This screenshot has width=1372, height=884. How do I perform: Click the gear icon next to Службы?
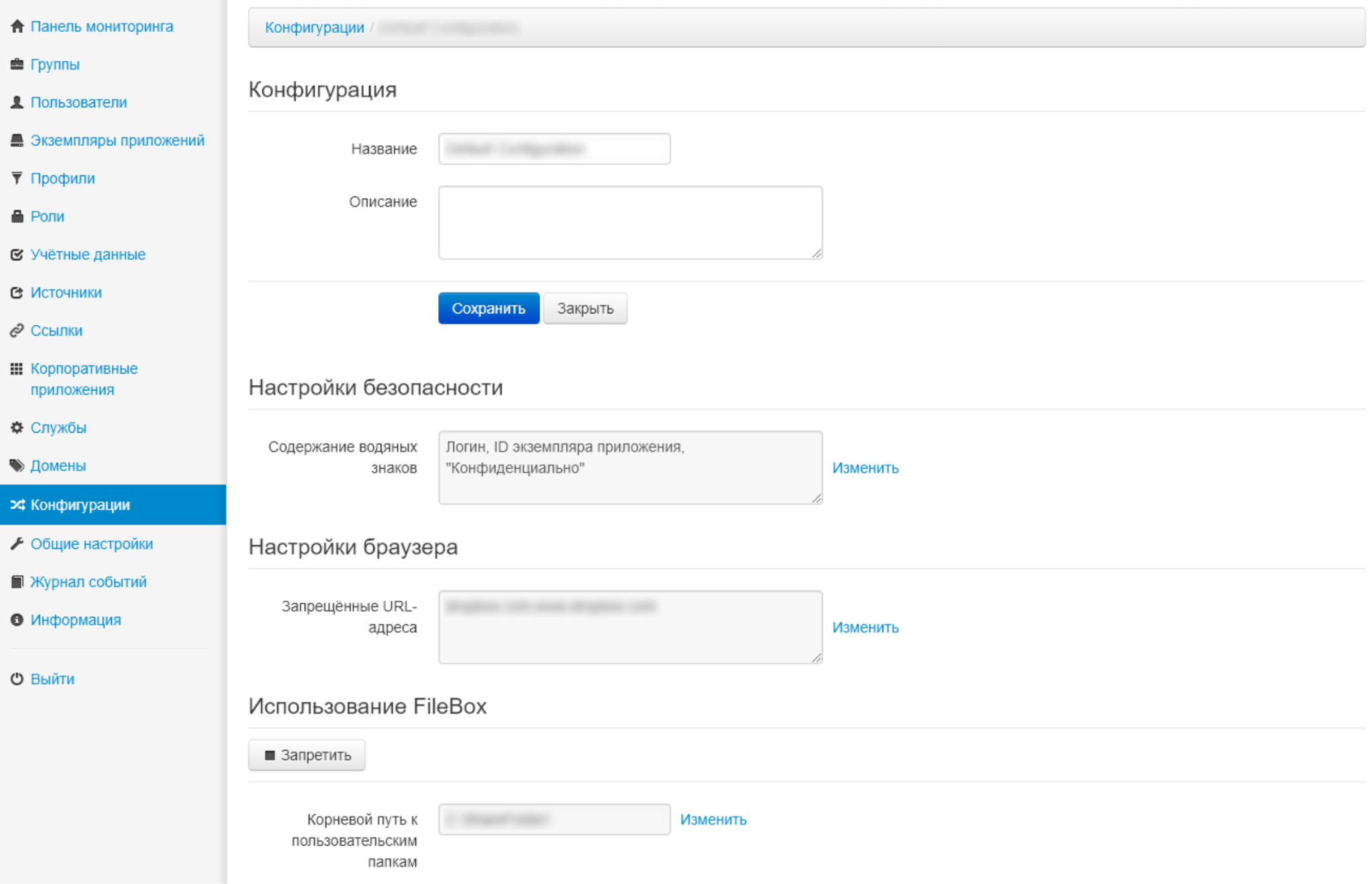17,427
